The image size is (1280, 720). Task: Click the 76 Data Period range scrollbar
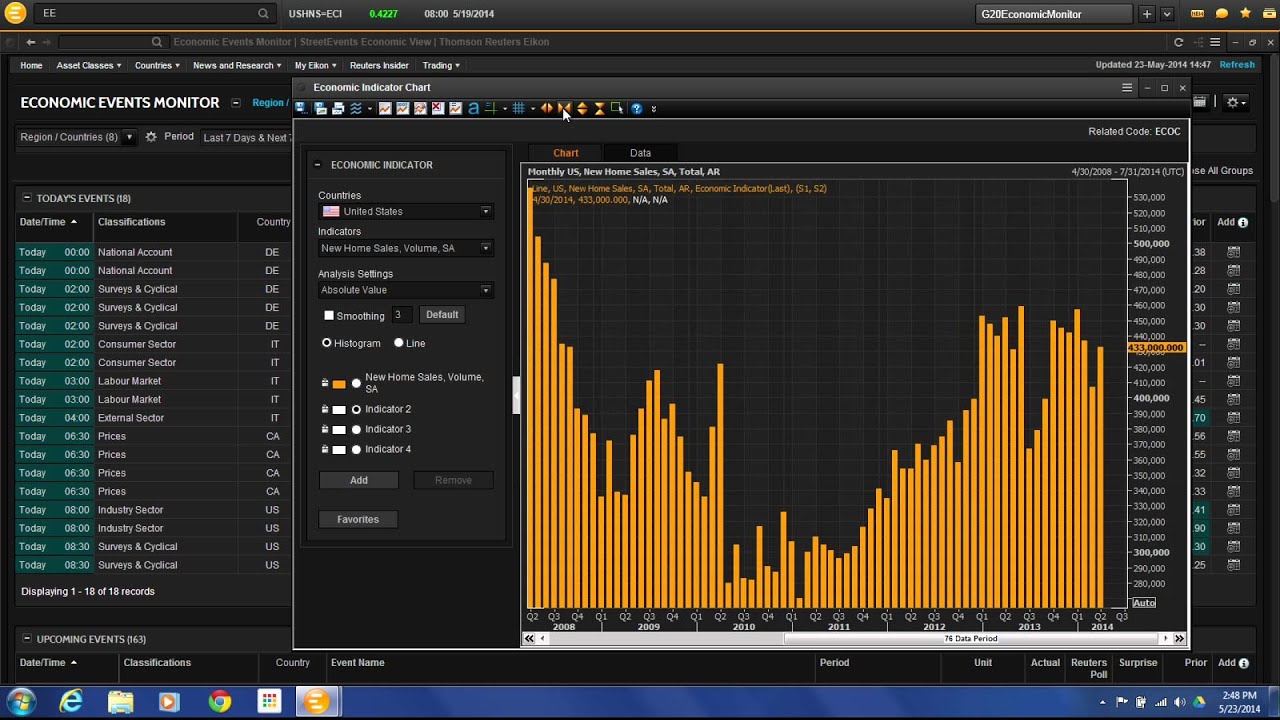[970, 638]
